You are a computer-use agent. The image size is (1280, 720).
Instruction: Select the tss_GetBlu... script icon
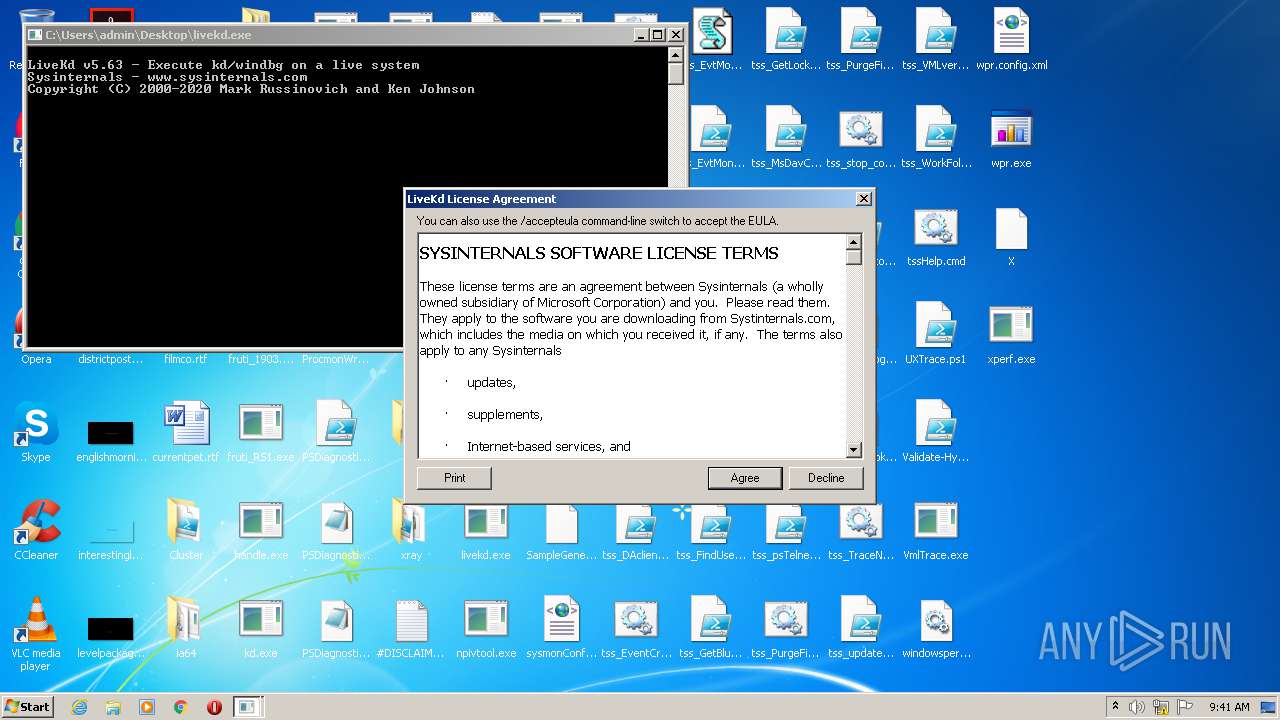(x=711, y=629)
